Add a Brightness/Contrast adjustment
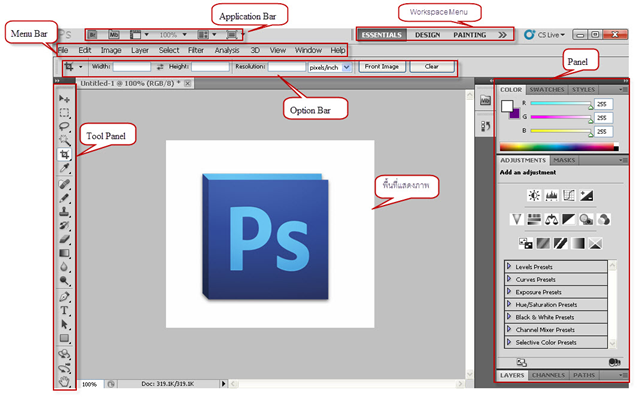The width and height of the screenshot is (640, 400). click(534, 196)
